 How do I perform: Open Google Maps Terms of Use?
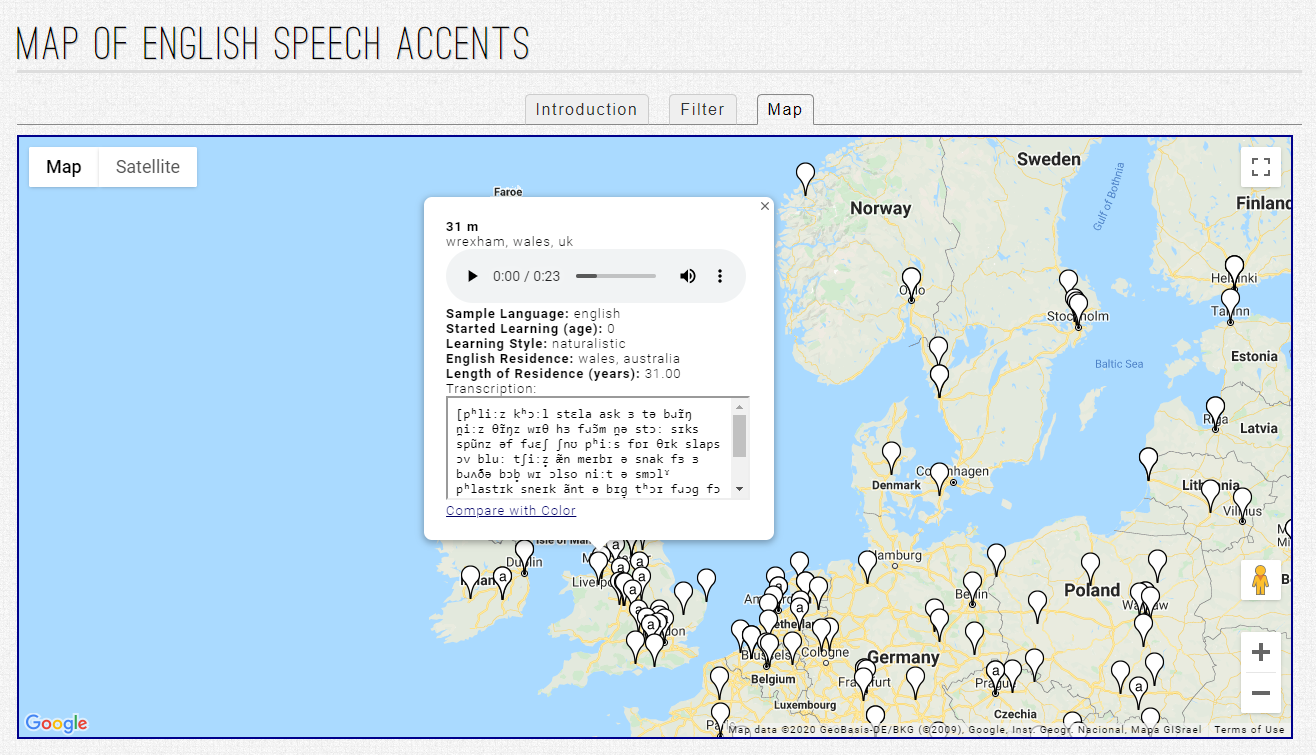click(x=1249, y=729)
